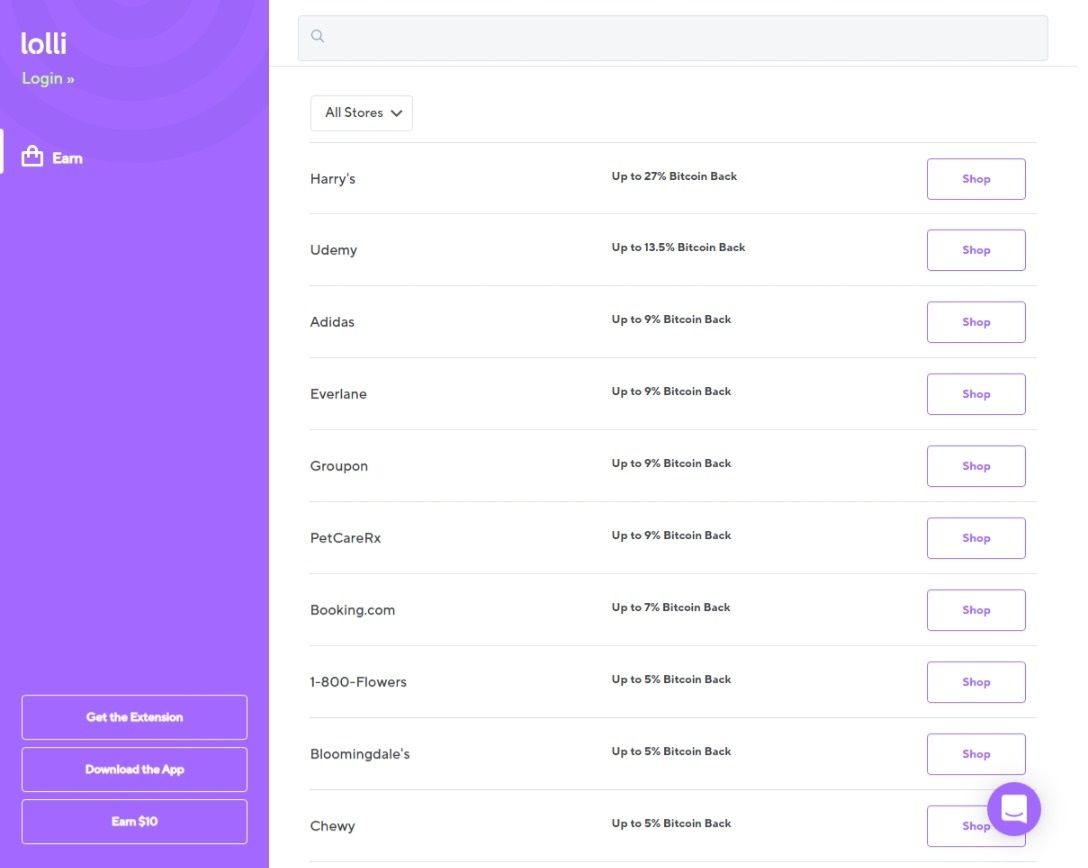Click Groupon's 9% Bitcoin Back offer
This screenshot has width=1088, height=868.
671,463
